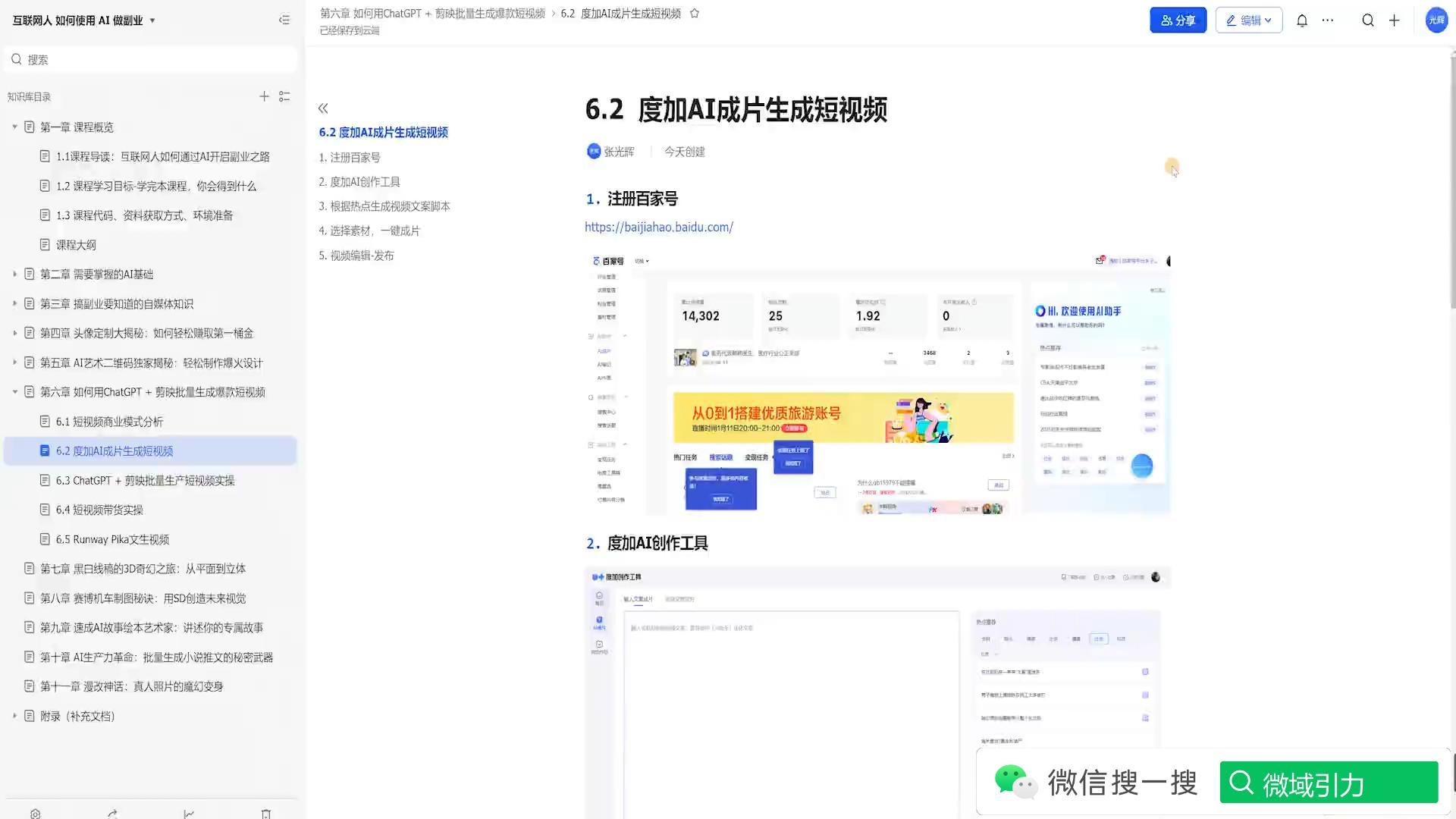
Task: Click author name 张光辉
Action: [x=619, y=152]
